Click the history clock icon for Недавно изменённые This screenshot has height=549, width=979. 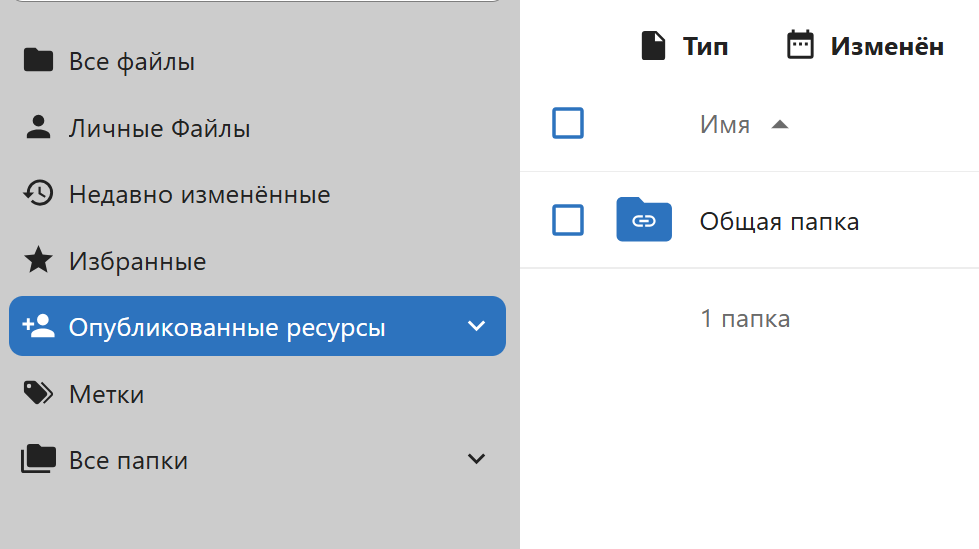(38, 193)
